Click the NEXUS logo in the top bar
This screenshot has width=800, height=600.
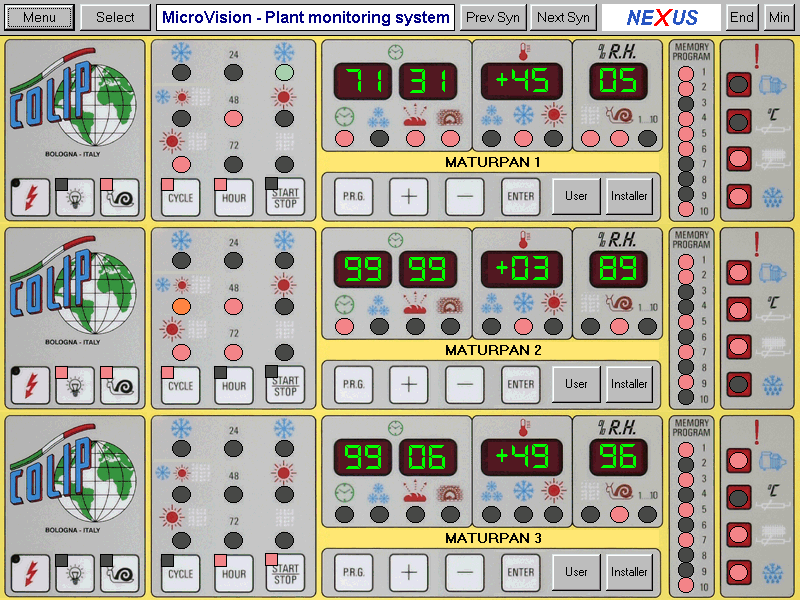pyautogui.click(x=662, y=17)
